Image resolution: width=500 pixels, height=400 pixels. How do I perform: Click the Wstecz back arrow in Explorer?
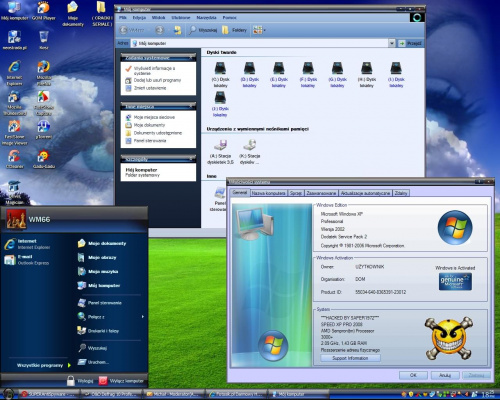(132, 30)
